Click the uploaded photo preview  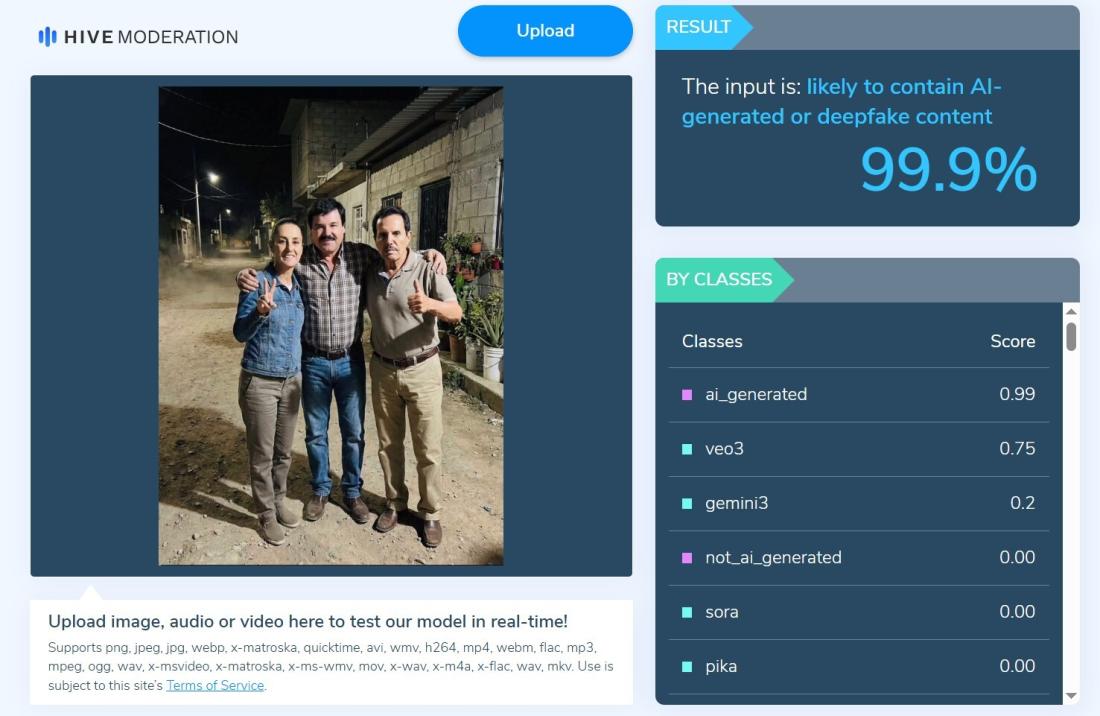click(x=331, y=326)
